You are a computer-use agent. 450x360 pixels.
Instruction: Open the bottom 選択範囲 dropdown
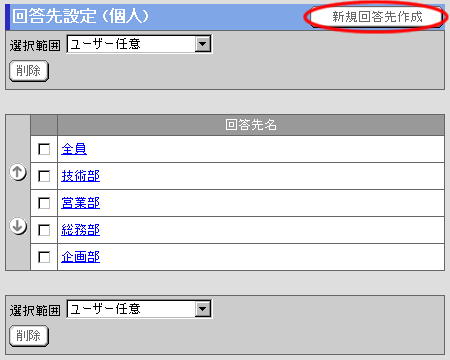point(139,309)
